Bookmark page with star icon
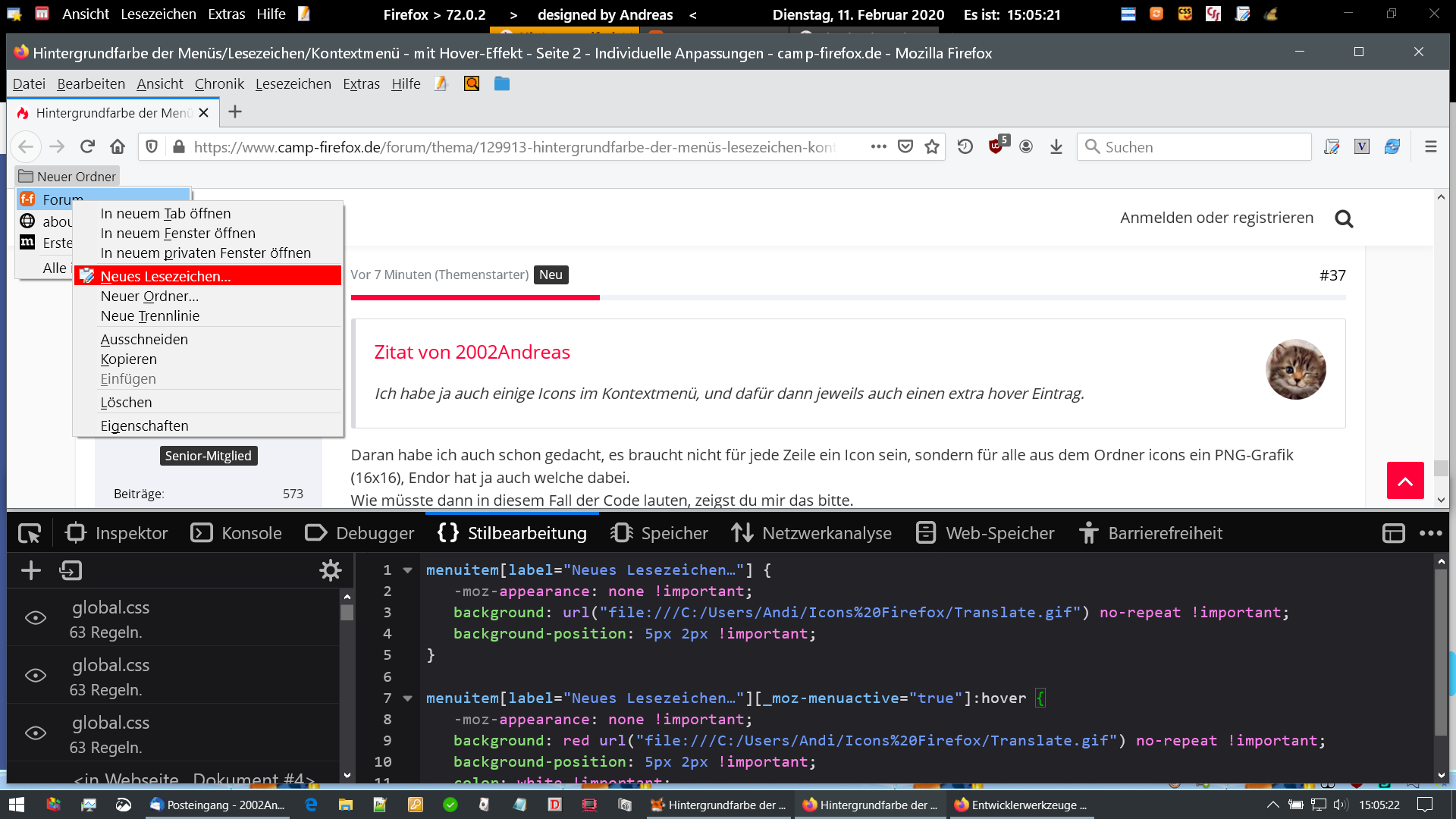This screenshot has height=819, width=1456. point(932,146)
